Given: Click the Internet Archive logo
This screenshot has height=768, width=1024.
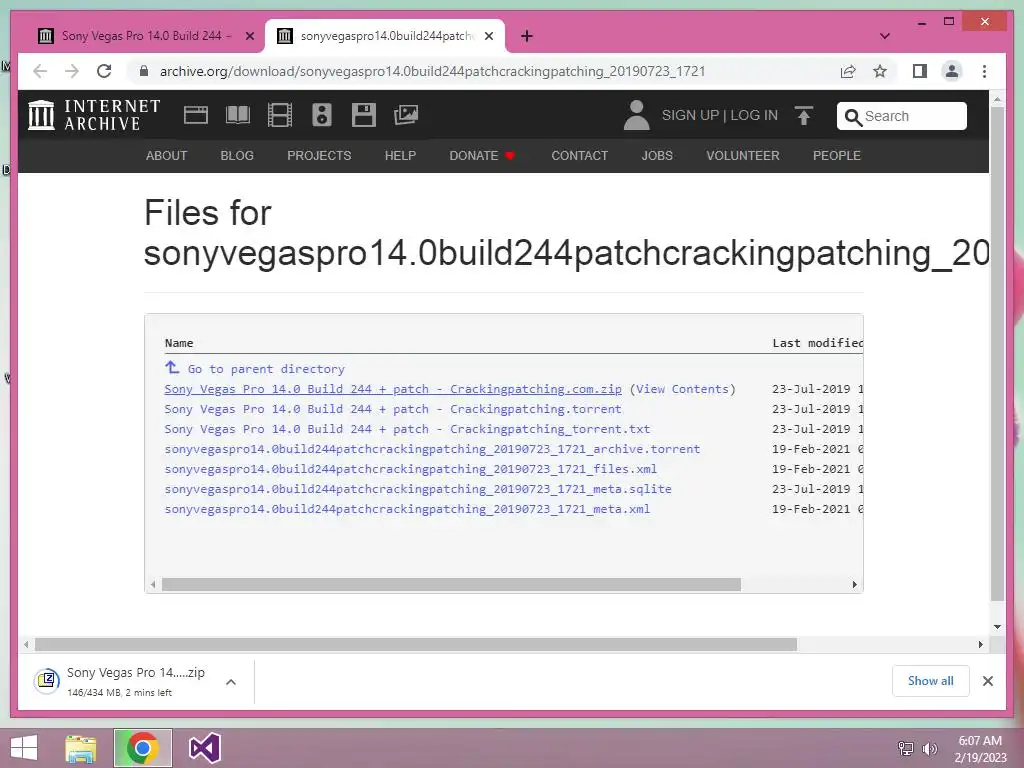Looking at the screenshot, I should (x=94, y=115).
